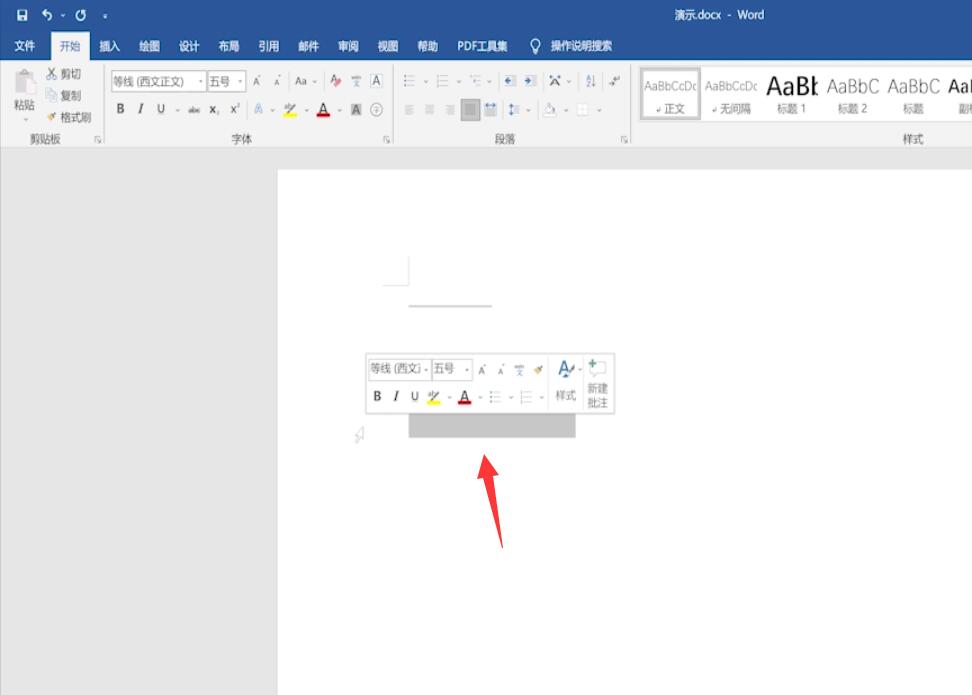The height and width of the screenshot is (695, 972).
Task: Apply yellow highlight in the ribbon
Action: point(290,110)
